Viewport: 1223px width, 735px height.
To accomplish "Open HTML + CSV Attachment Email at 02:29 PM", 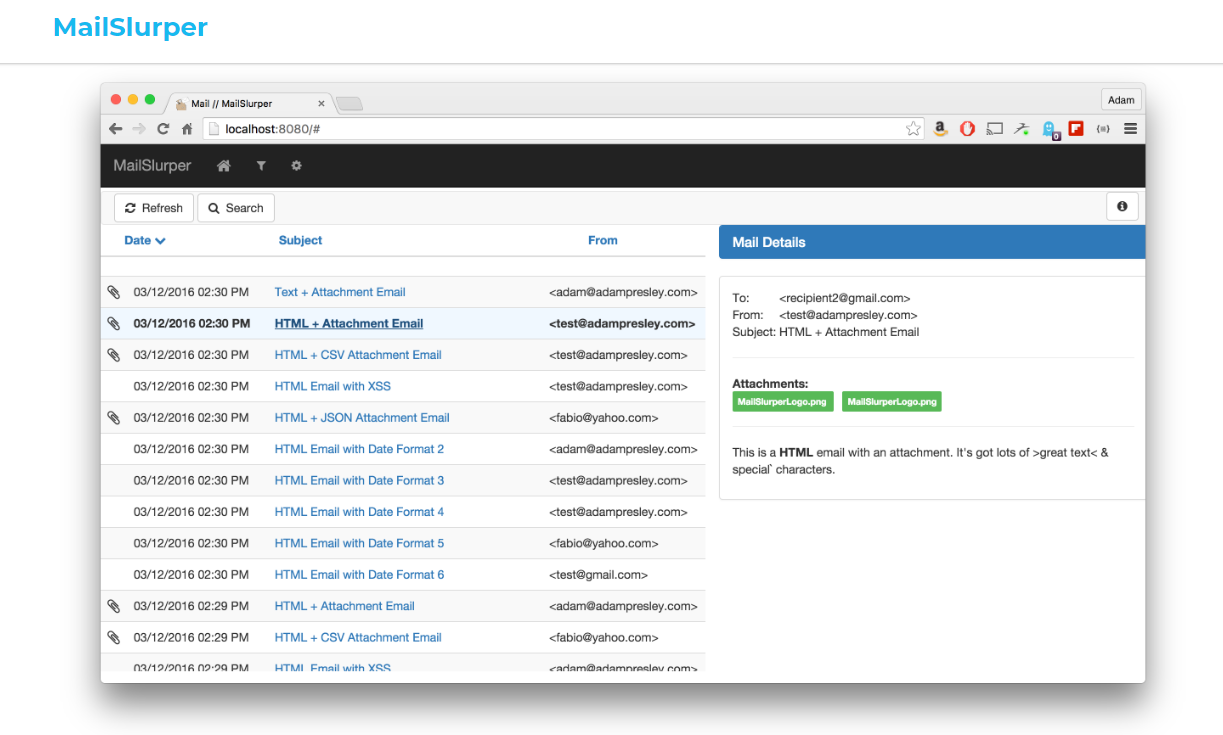I will 358,637.
